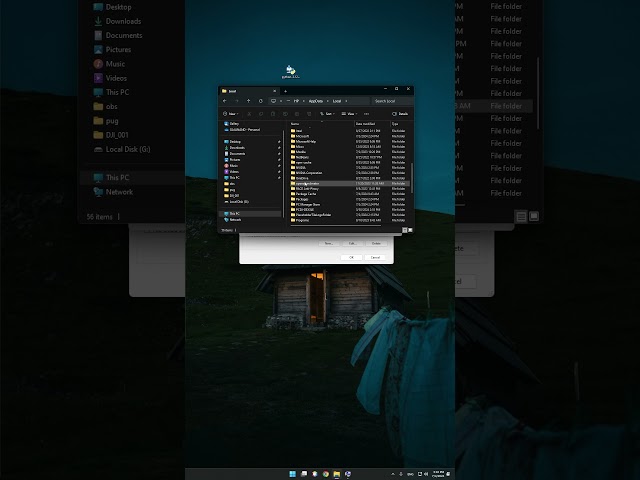Click the Forward arrow in File Explorer
640x480 pixels.
coord(236,101)
